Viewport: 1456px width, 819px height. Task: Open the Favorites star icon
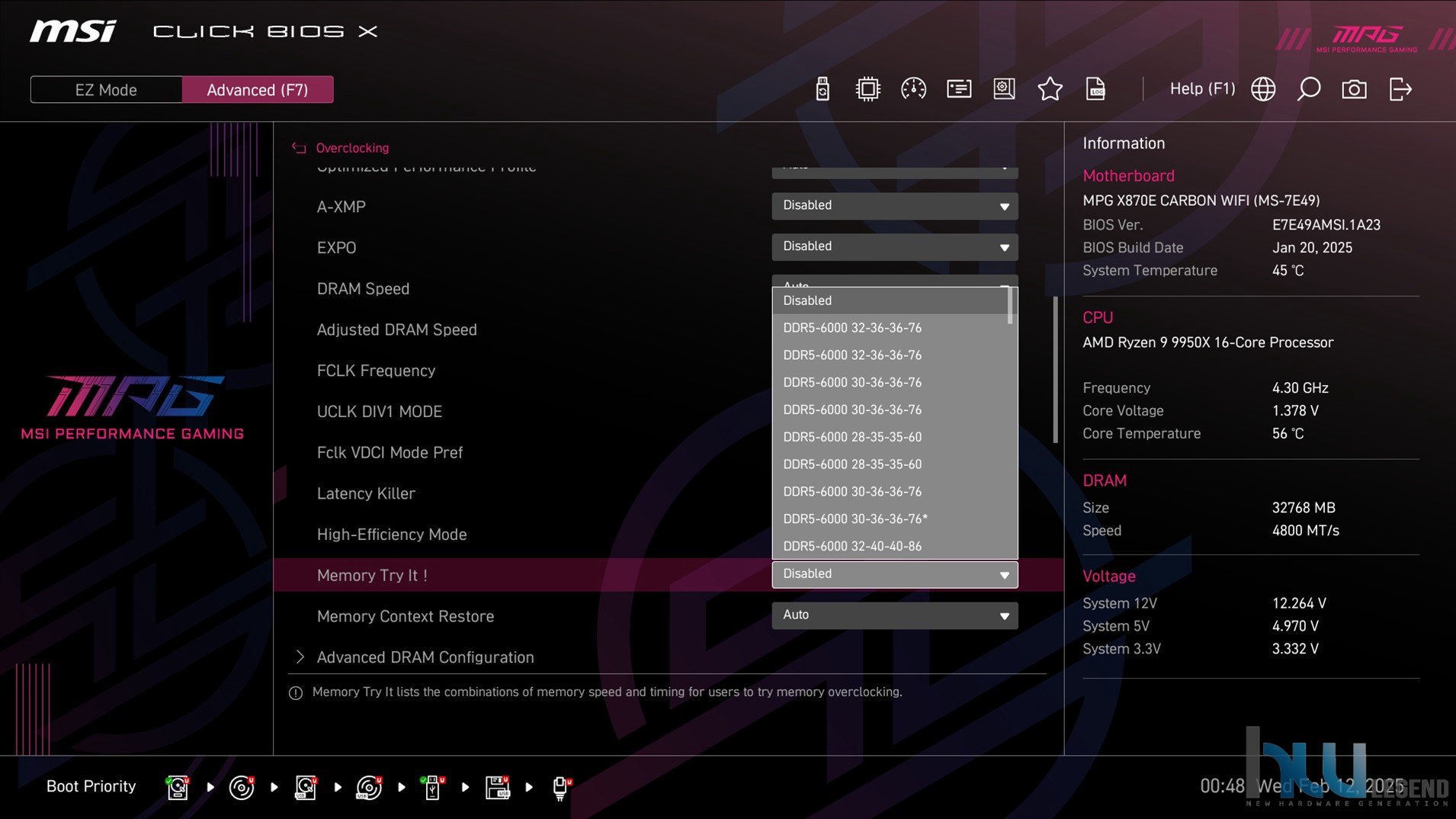(x=1050, y=89)
